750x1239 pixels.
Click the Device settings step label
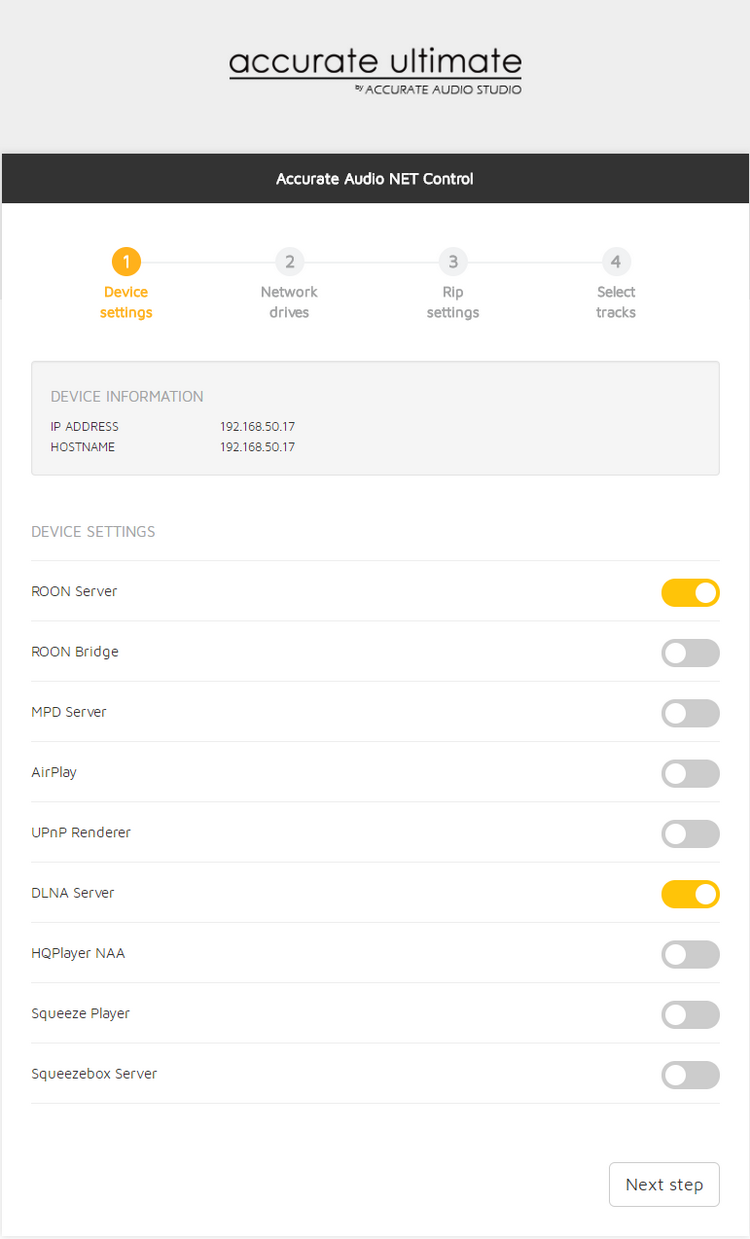126,302
